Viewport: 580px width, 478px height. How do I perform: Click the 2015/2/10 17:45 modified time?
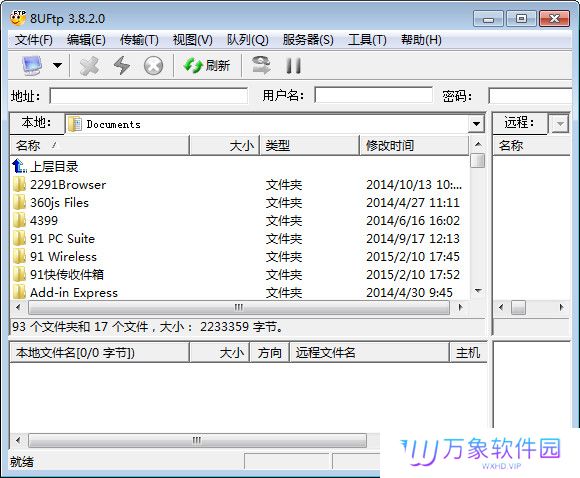(413, 256)
